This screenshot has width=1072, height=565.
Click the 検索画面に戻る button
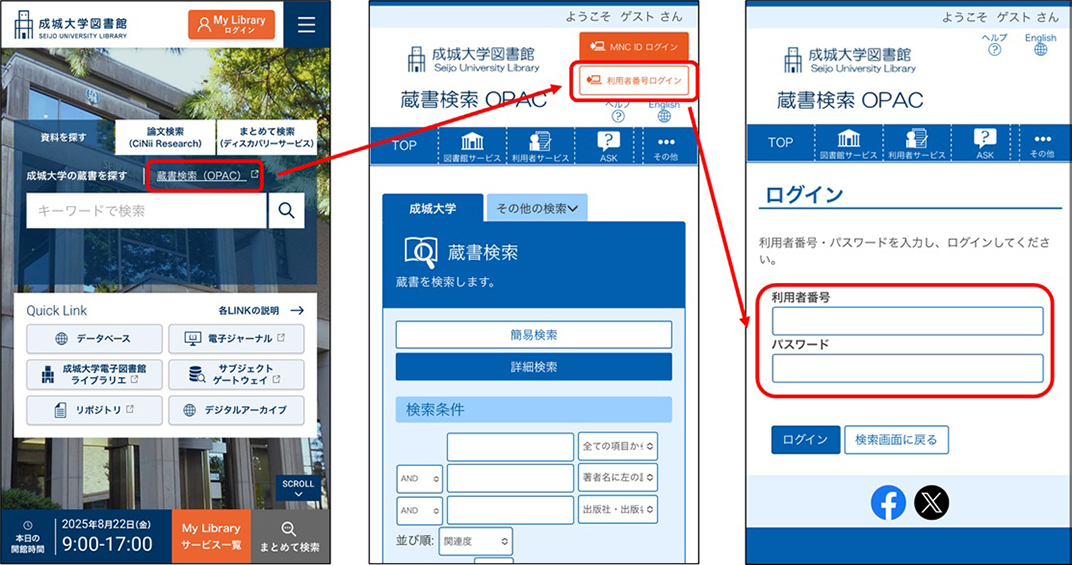[x=896, y=440]
